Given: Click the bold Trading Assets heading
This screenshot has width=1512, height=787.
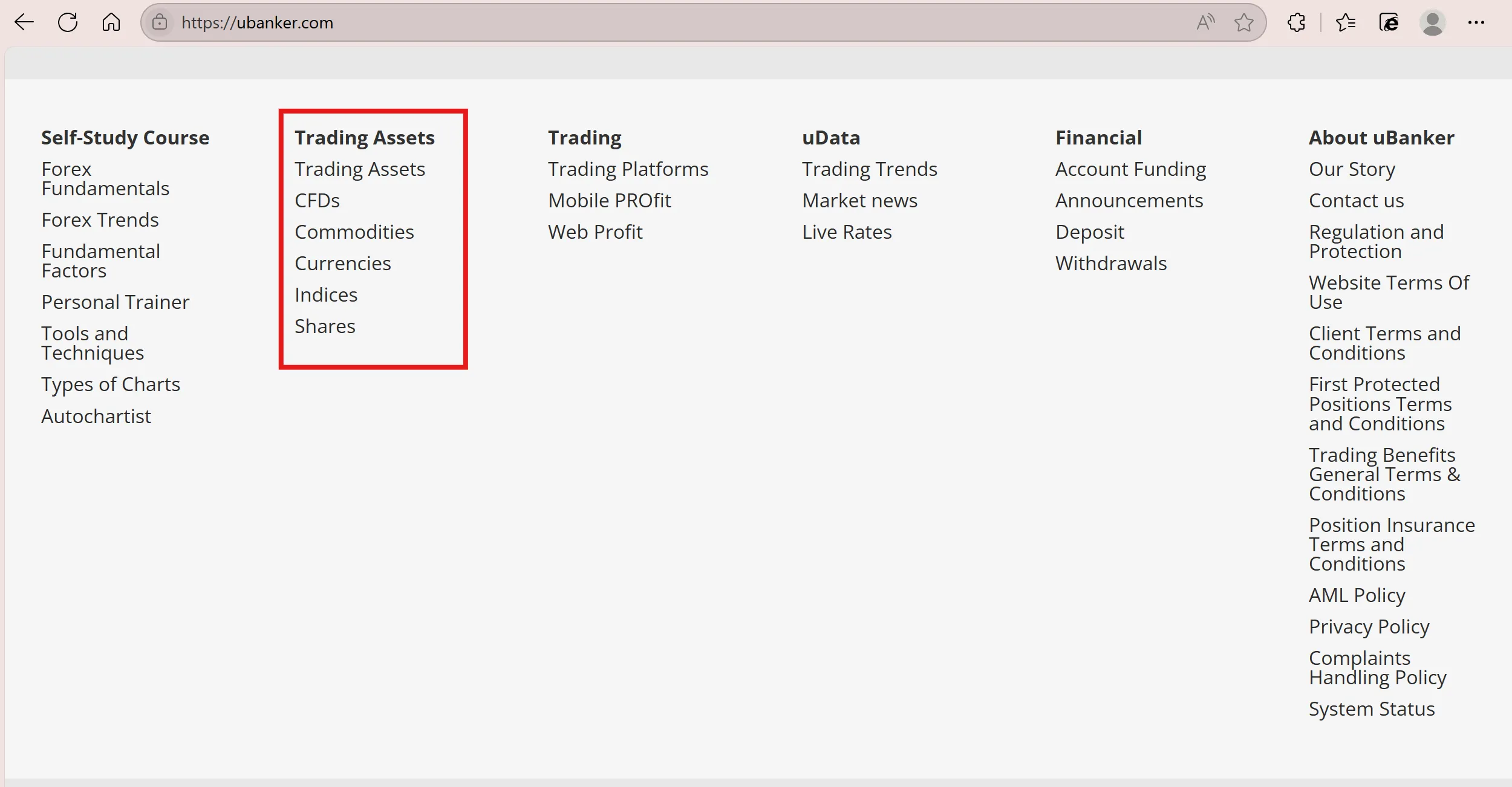Looking at the screenshot, I should pyautogui.click(x=365, y=138).
